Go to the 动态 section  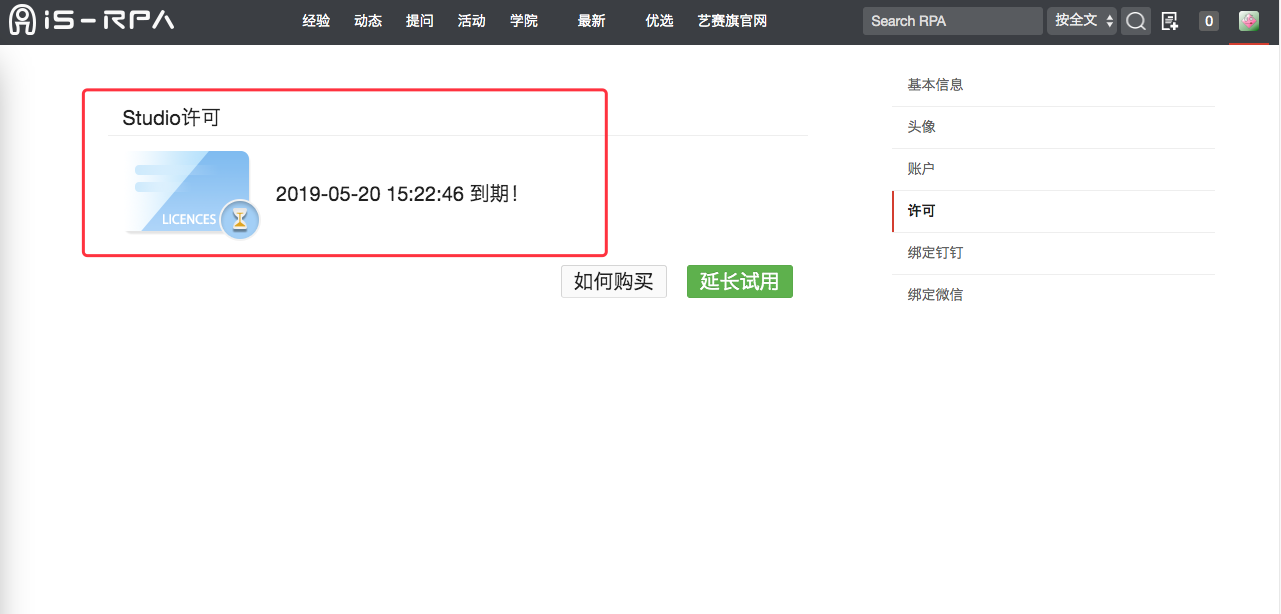pos(368,21)
